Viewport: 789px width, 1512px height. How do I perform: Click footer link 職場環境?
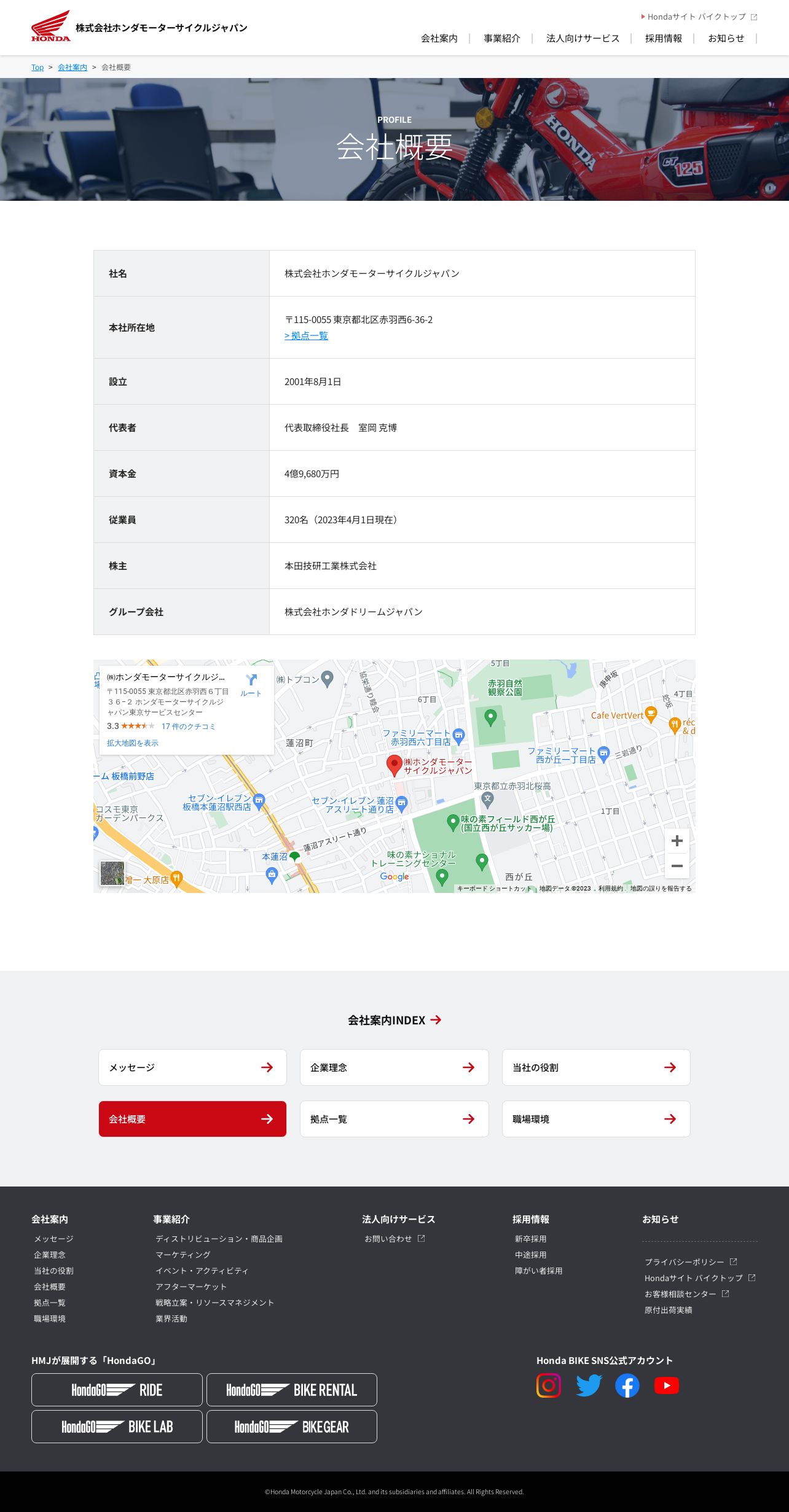[x=50, y=1319]
